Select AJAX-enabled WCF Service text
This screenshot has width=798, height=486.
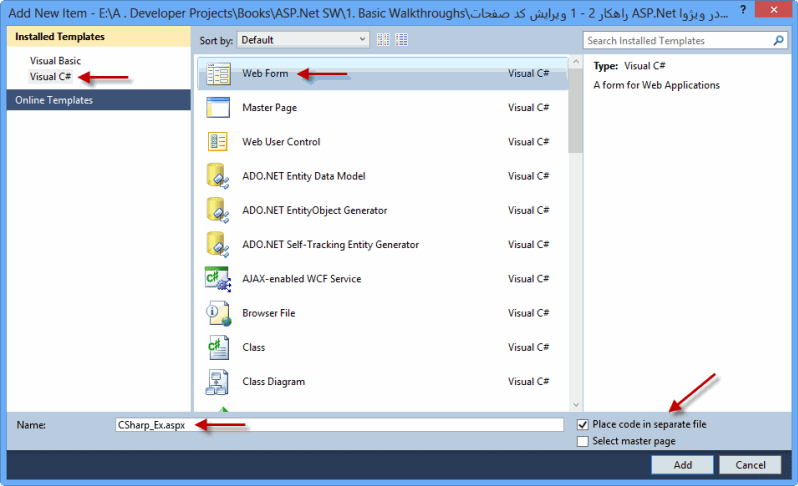[x=301, y=279]
